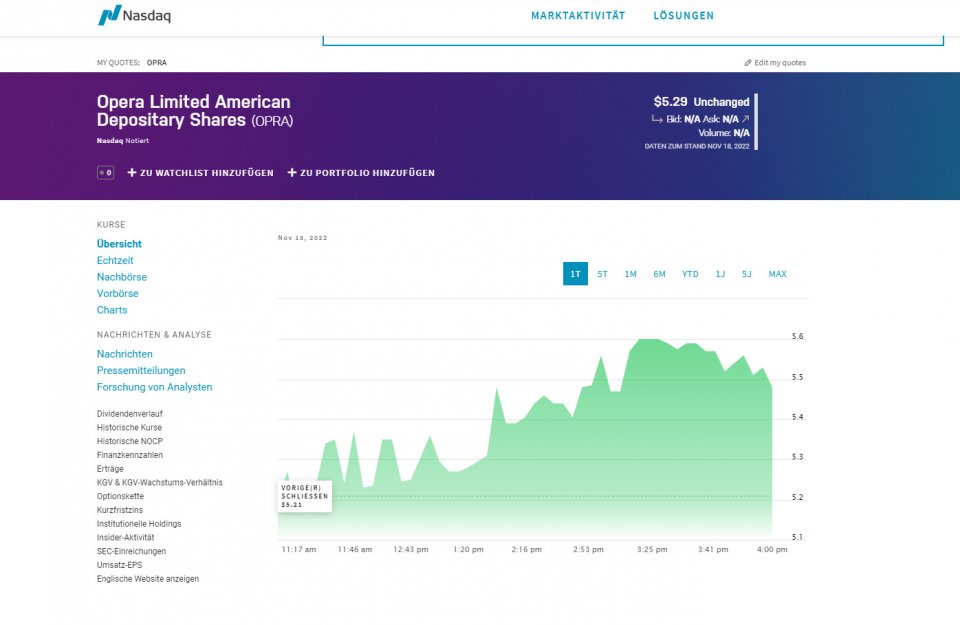The height and width of the screenshot is (625, 960).
Task: Open the Charts sidebar link
Action: 112,310
